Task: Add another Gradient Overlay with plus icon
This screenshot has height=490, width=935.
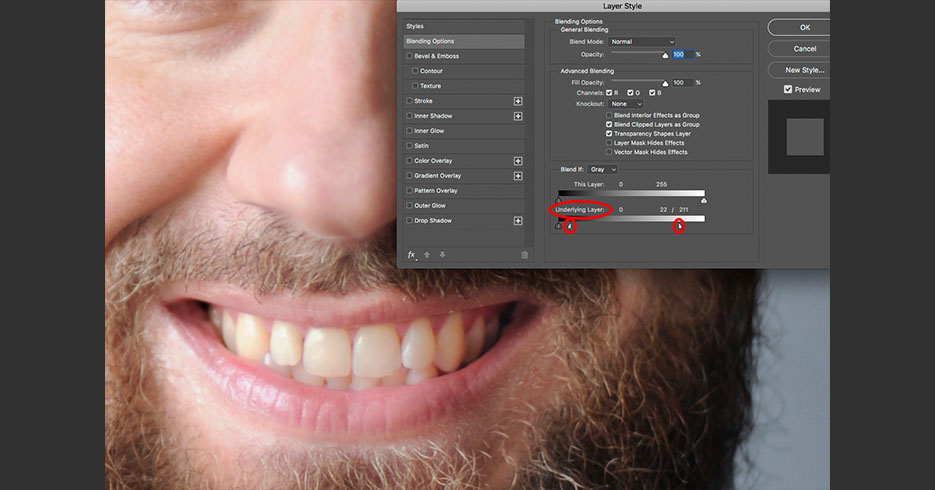Action: (518, 176)
